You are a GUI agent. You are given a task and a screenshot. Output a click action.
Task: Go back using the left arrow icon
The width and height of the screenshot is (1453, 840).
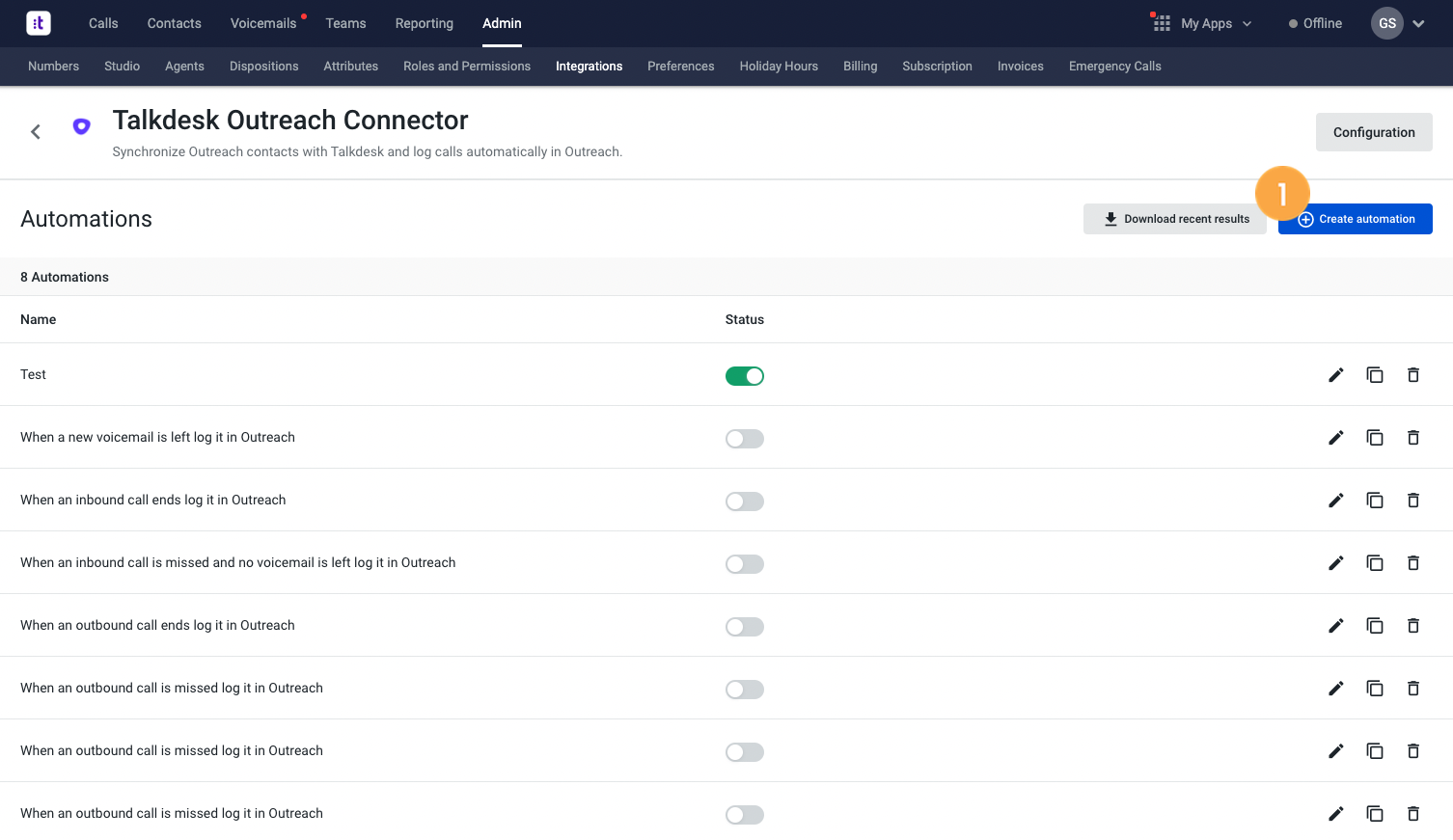pos(36,132)
